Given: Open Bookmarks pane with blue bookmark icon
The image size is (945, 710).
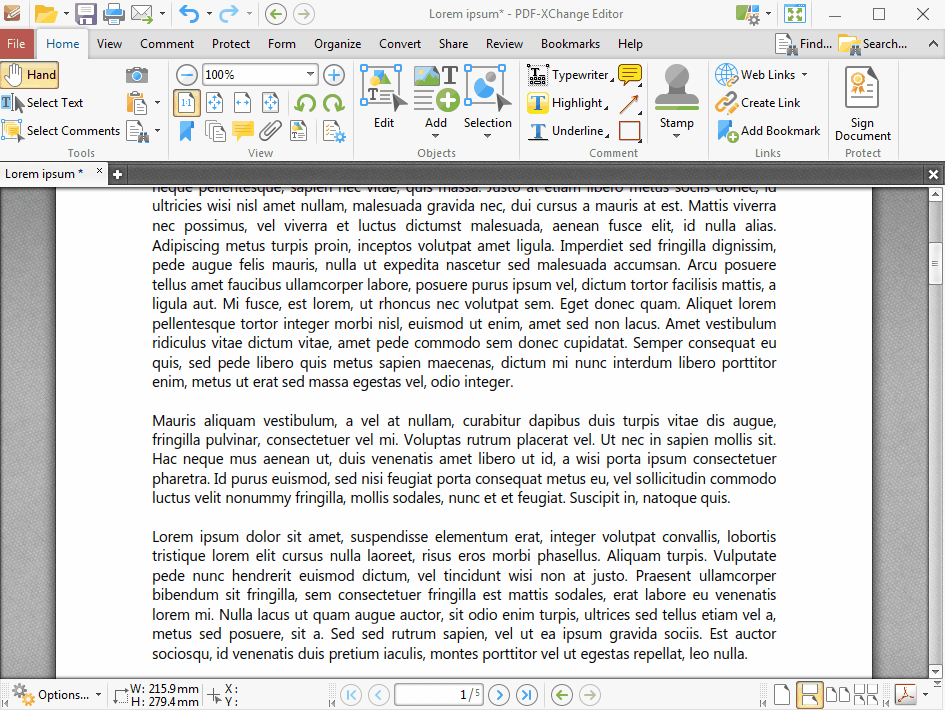Looking at the screenshot, I should pos(187,131).
